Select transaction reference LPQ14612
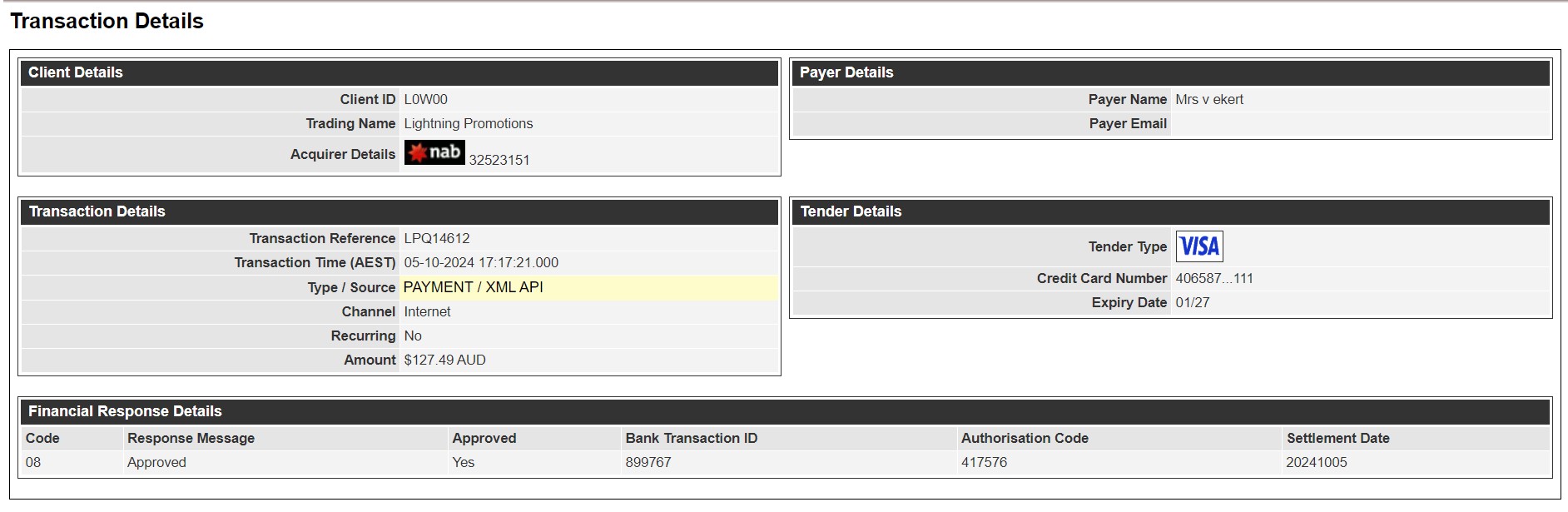The height and width of the screenshot is (512, 1568). 437,238
